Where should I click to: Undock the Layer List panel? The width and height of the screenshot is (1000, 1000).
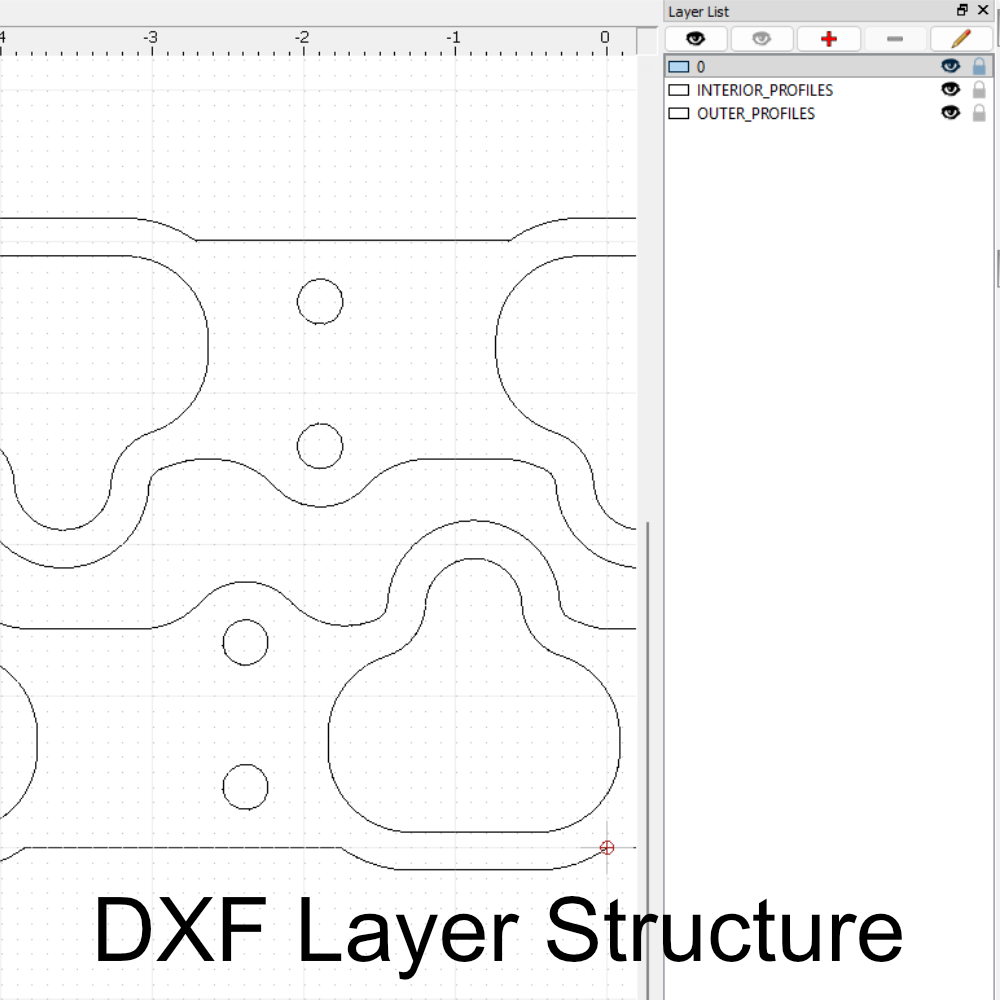coord(962,11)
